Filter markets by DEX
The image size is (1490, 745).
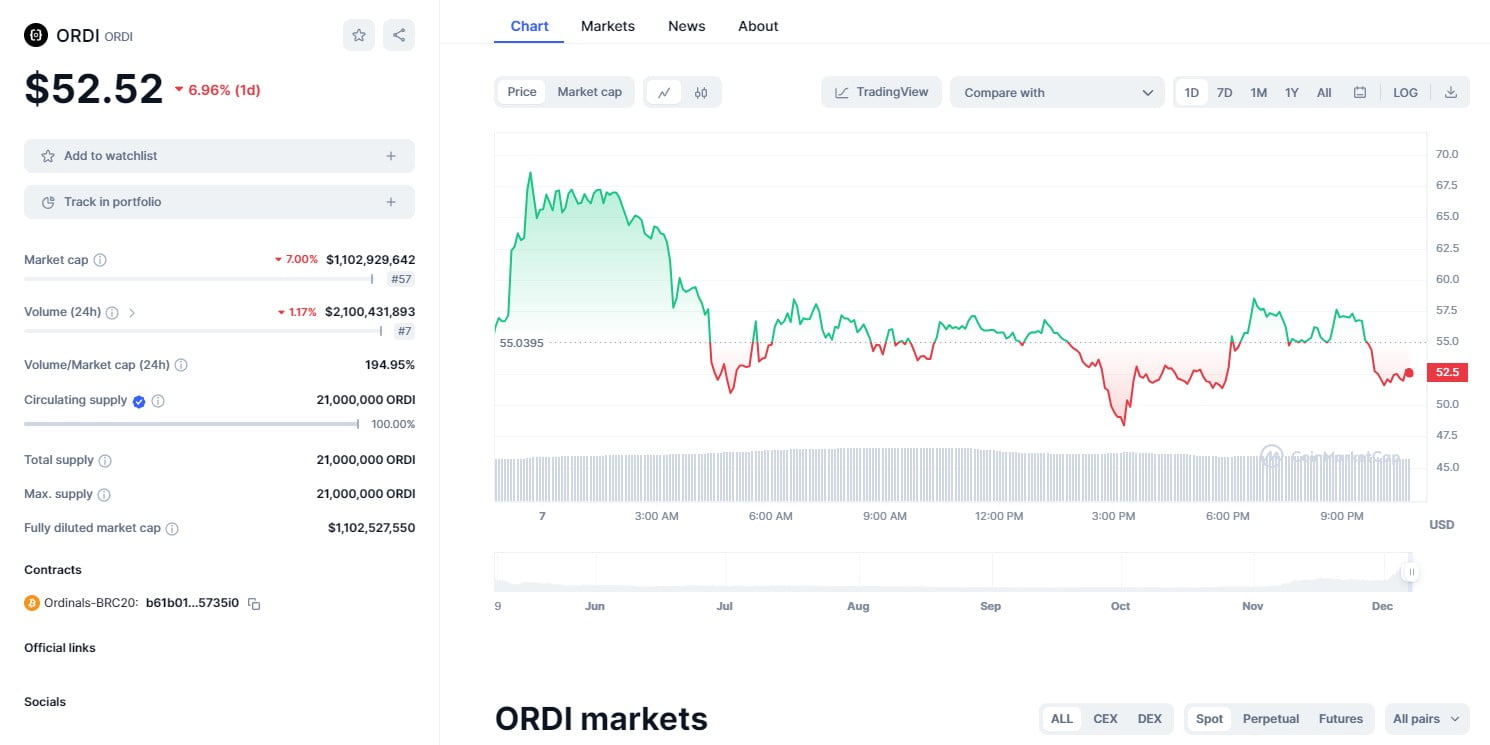point(1150,719)
